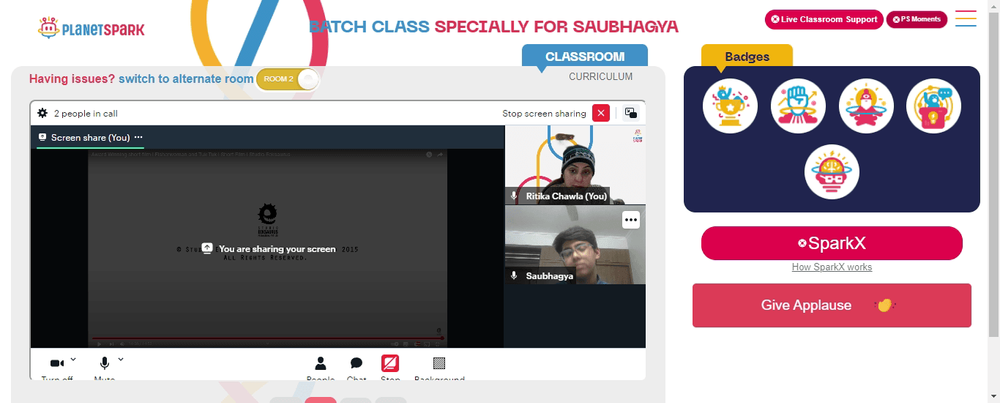The image size is (1000, 403).
Task: Expand the camera device options chevron
Action: tap(73, 358)
